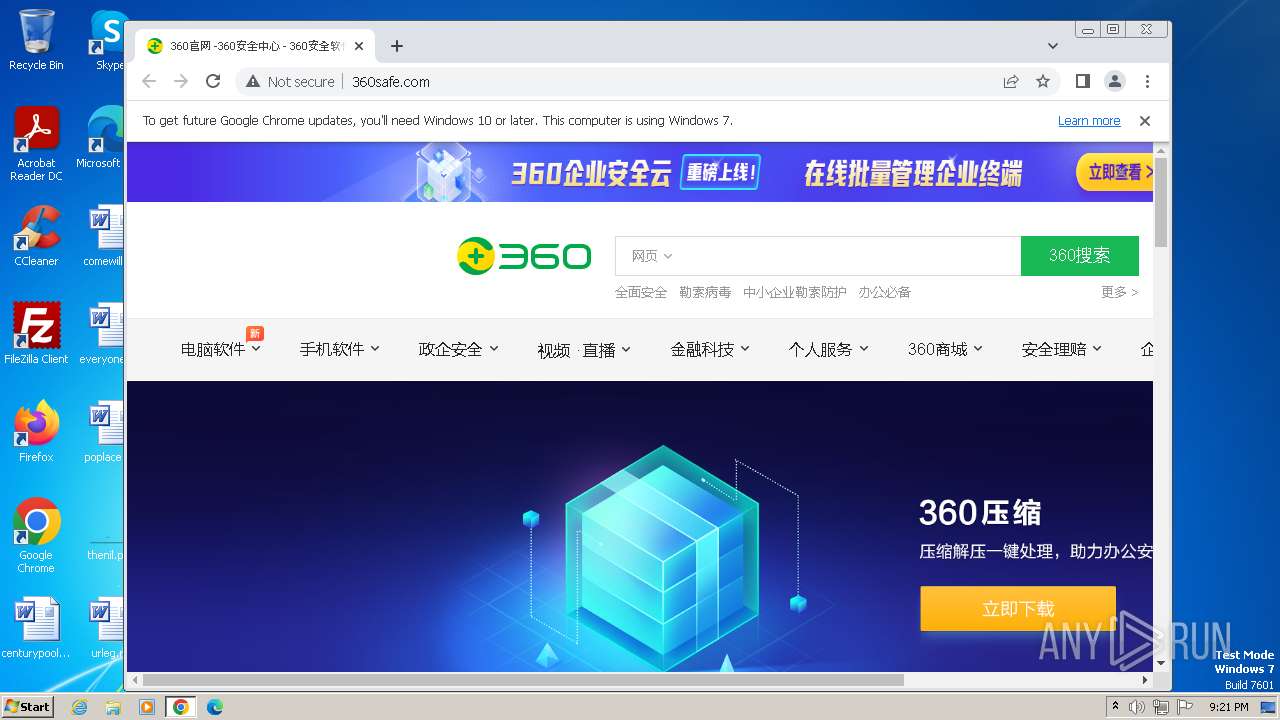Open tab search chevron

click(1053, 46)
